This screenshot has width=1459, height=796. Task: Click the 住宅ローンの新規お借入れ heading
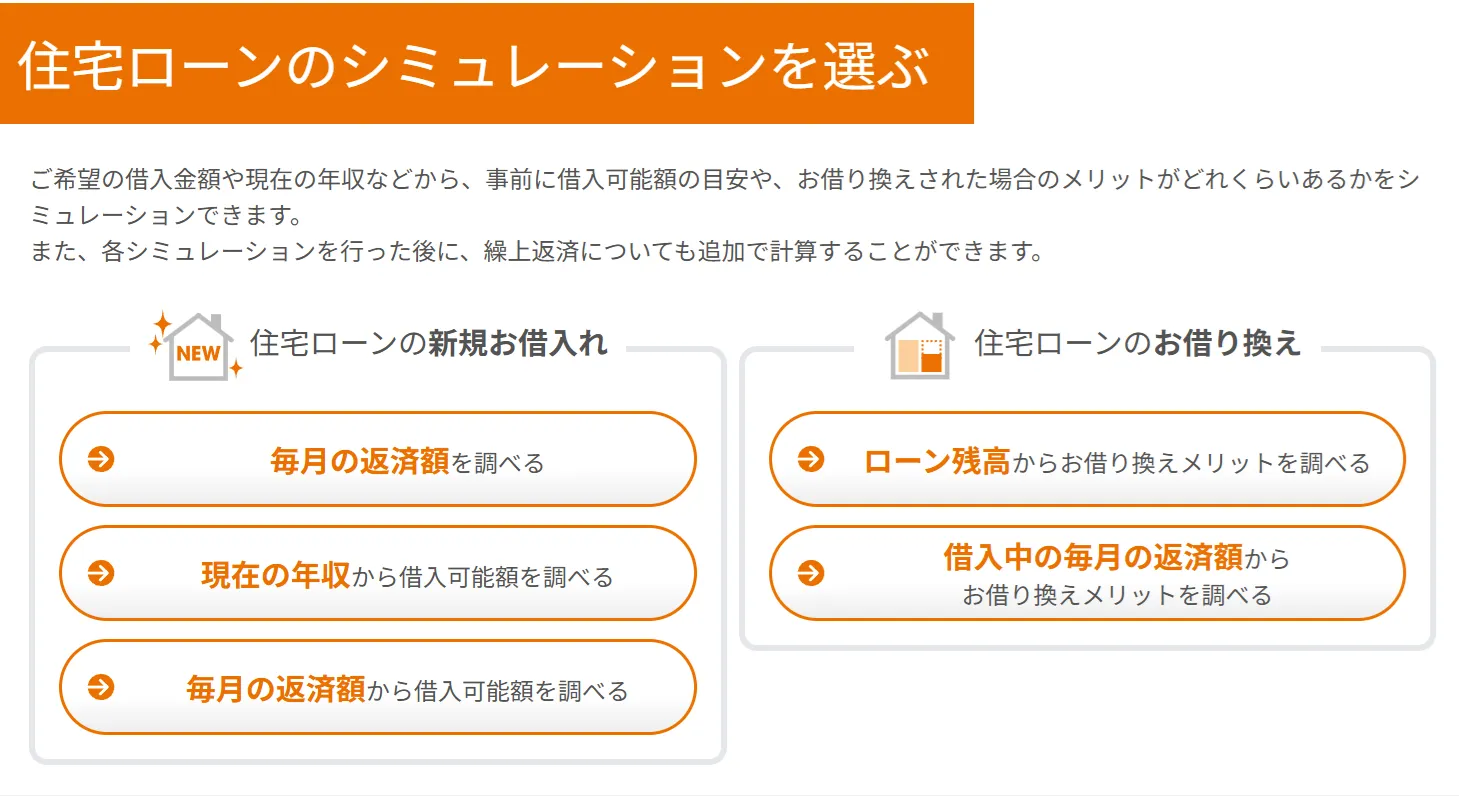pyautogui.click(x=429, y=343)
